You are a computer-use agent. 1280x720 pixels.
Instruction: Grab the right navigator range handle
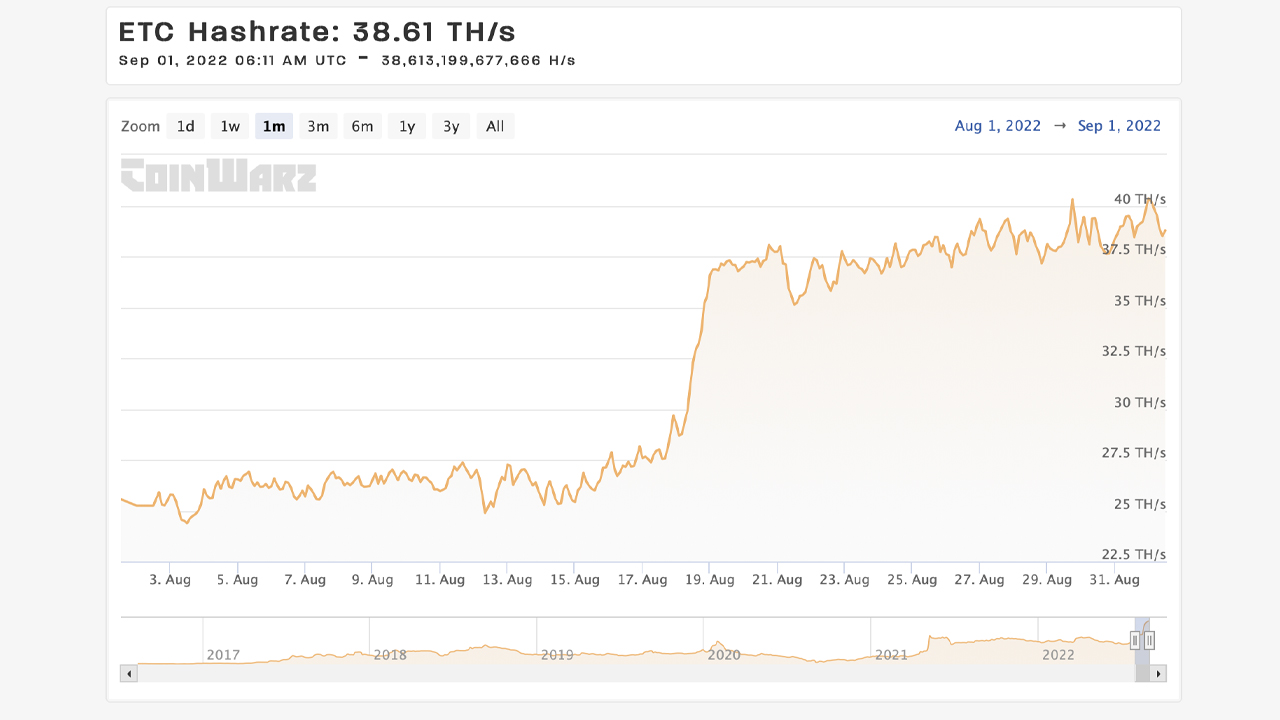pos(1150,640)
